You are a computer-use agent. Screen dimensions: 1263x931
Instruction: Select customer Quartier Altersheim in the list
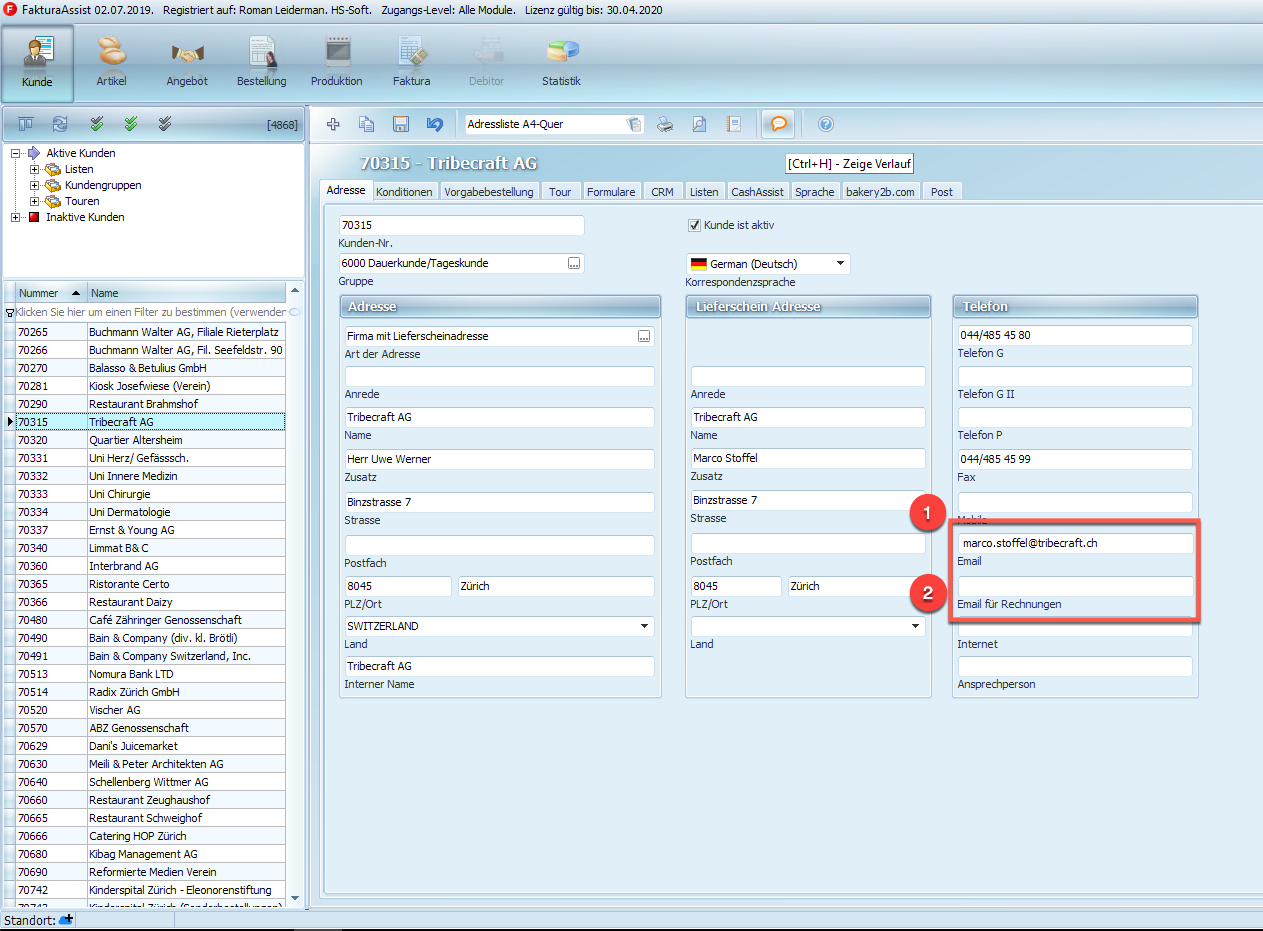point(150,440)
